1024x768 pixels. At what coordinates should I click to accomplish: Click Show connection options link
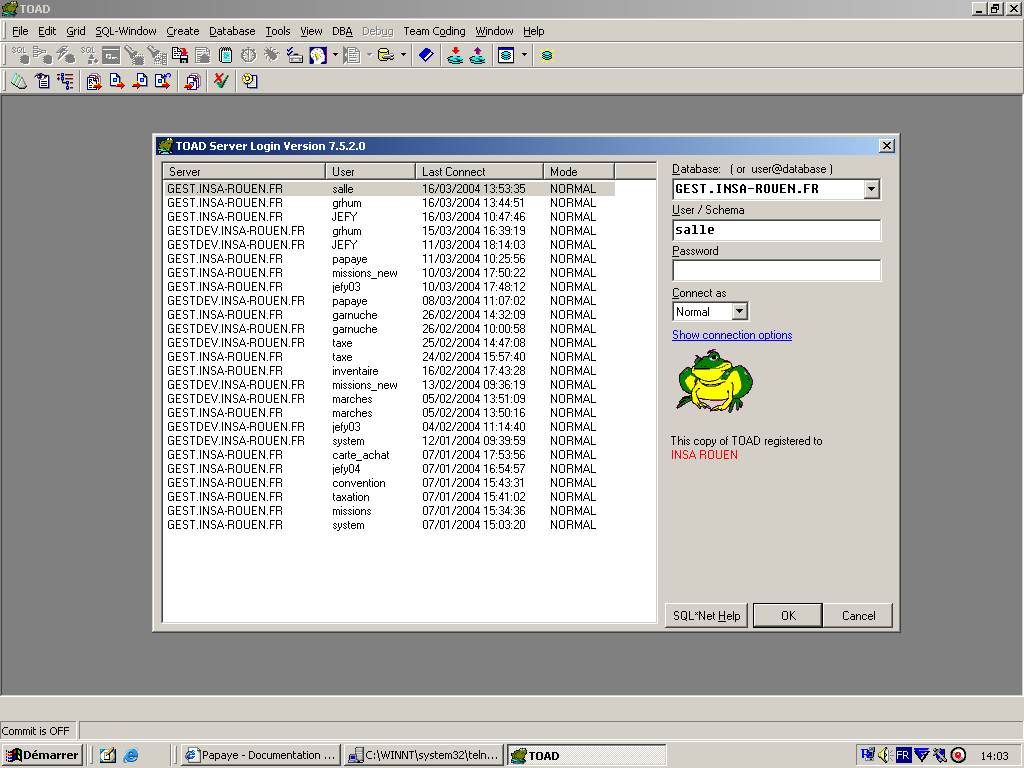pyautogui.click(x=731, y=335)
